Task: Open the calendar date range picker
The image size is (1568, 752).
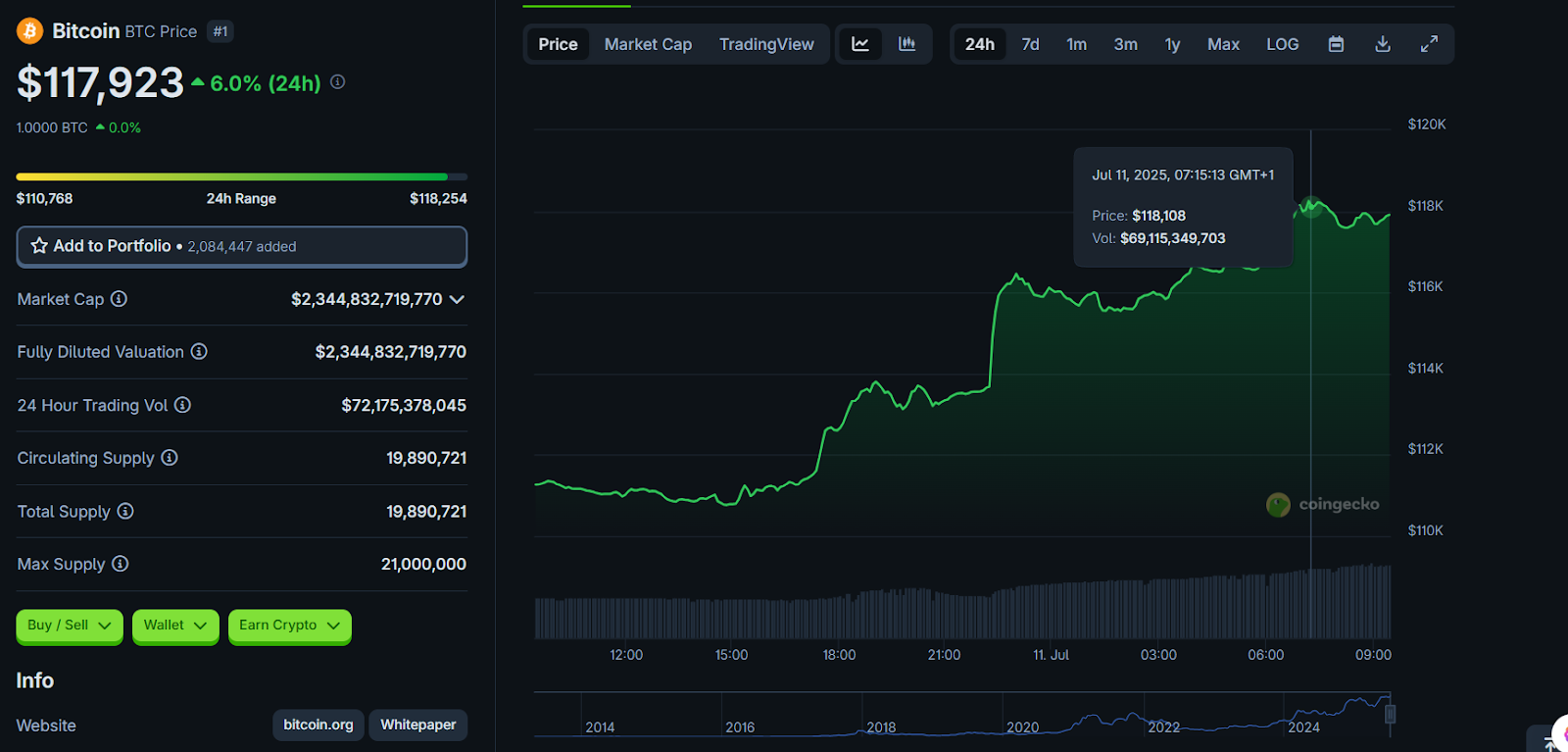Action: (1336, 44)
